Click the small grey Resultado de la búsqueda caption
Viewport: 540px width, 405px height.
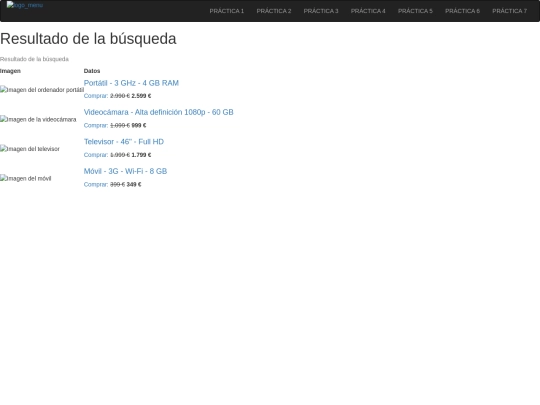coord(34,59)
